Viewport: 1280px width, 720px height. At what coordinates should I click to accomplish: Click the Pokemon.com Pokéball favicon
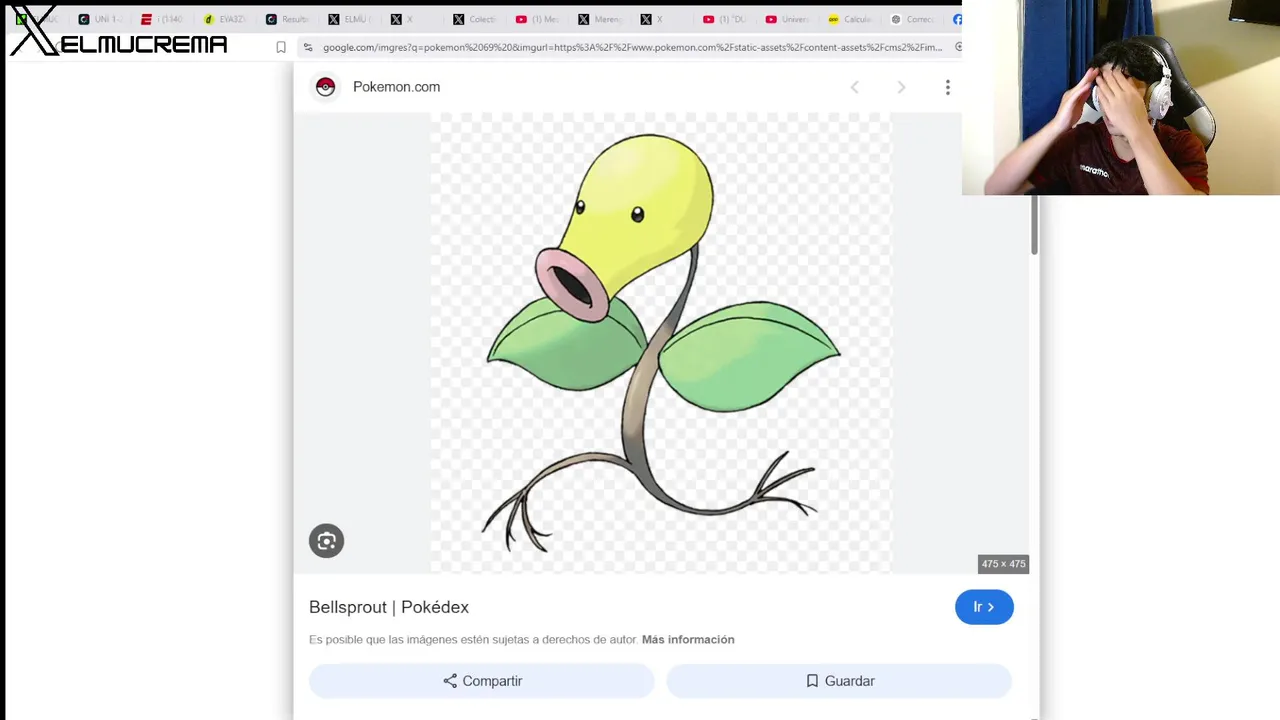click(325, 87)
